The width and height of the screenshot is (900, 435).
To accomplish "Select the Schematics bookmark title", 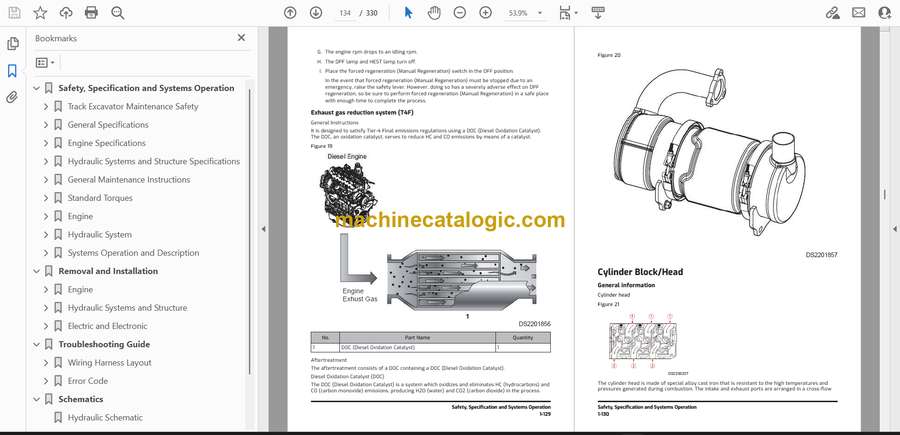I will [x=81, y=399].
